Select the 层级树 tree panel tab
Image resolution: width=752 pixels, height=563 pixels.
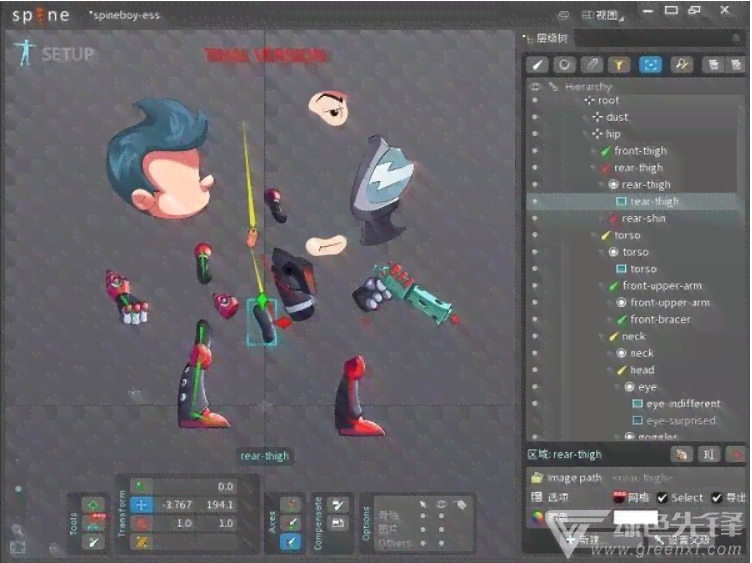pos(546,38)
